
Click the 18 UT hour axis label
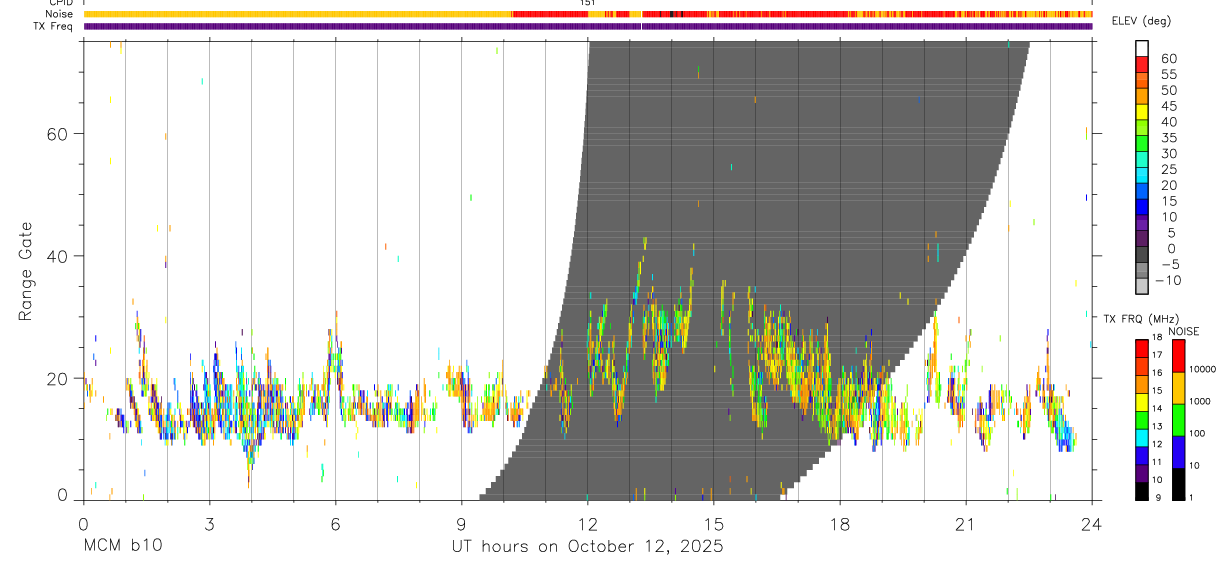coord(839,525)
